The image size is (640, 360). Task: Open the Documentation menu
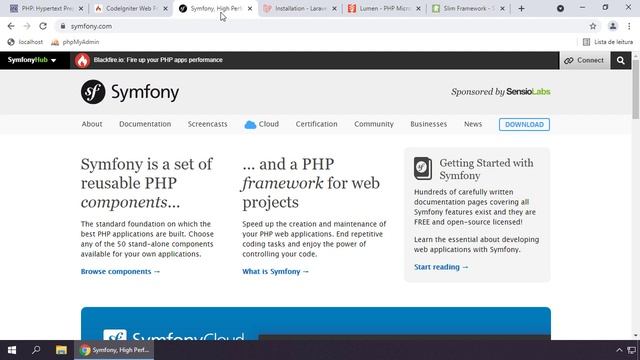point(145,124)
